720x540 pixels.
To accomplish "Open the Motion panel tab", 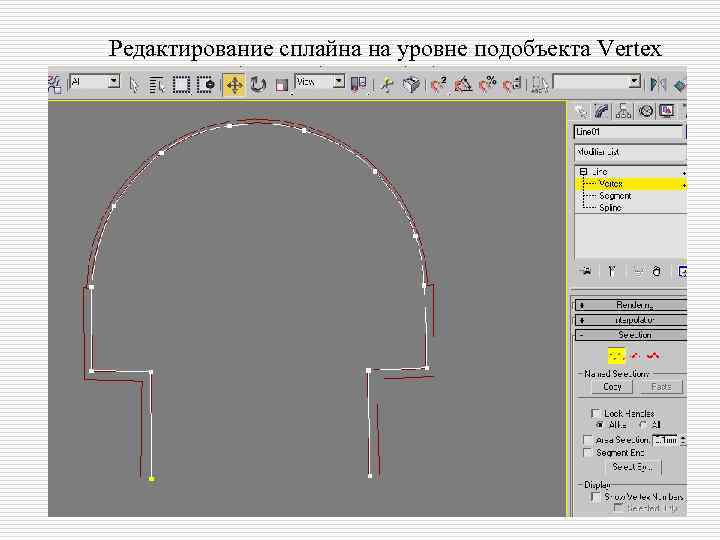I will (x=646, y=111).
